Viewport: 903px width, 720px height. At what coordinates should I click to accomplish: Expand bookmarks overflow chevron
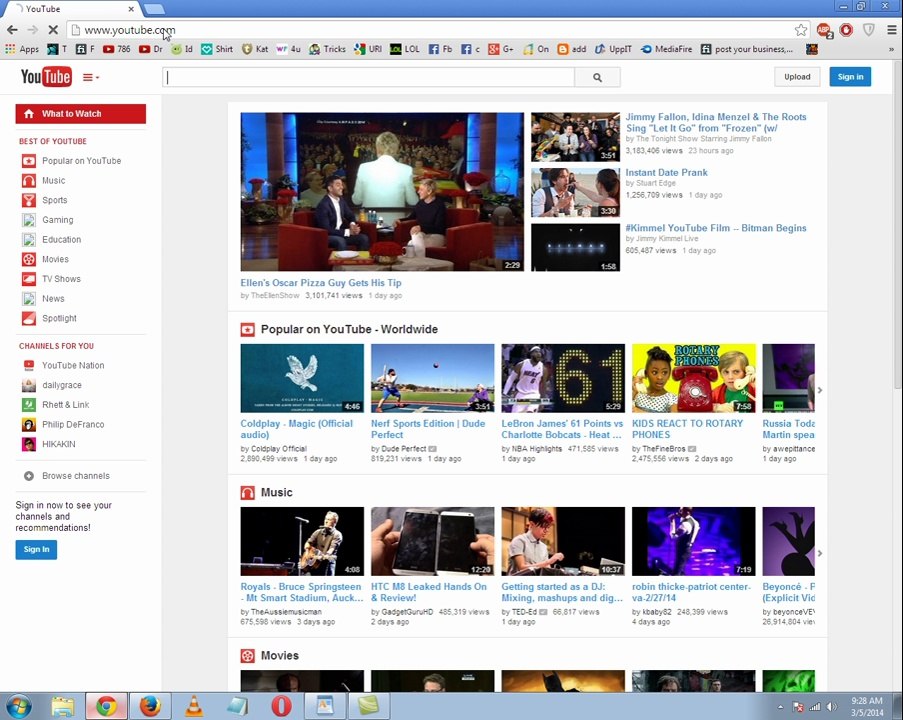(891, 50)
